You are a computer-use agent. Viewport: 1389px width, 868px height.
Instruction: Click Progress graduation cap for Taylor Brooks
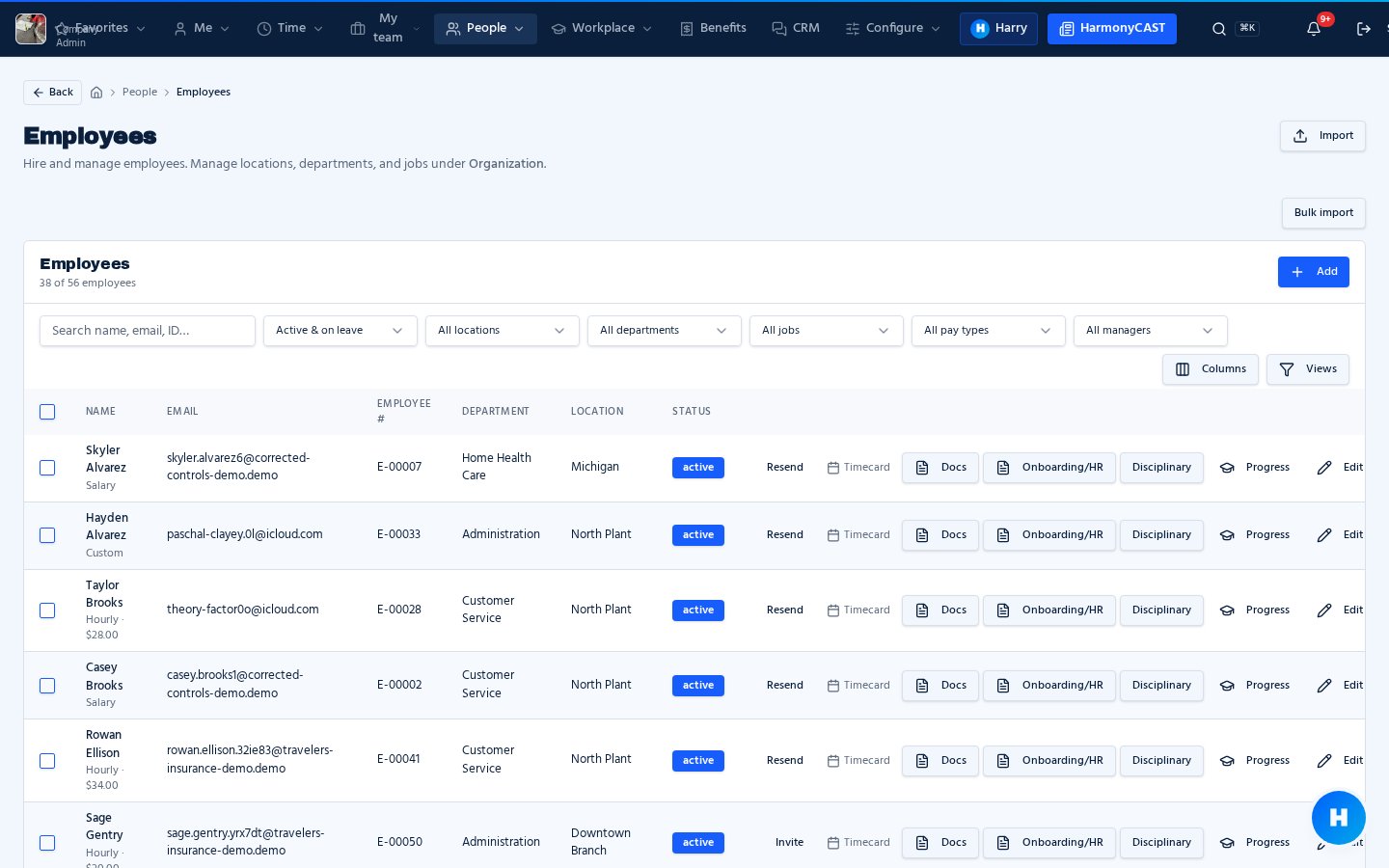(1227, 610)
